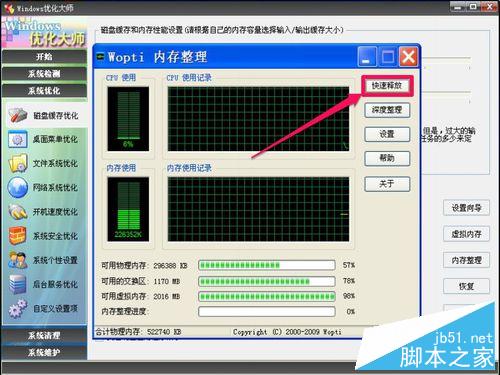Switch to the 系统检测 section
500x375 pixels.
44,74
